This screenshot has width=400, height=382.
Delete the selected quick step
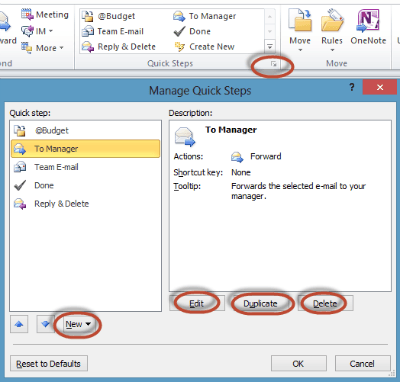(325, 303)
